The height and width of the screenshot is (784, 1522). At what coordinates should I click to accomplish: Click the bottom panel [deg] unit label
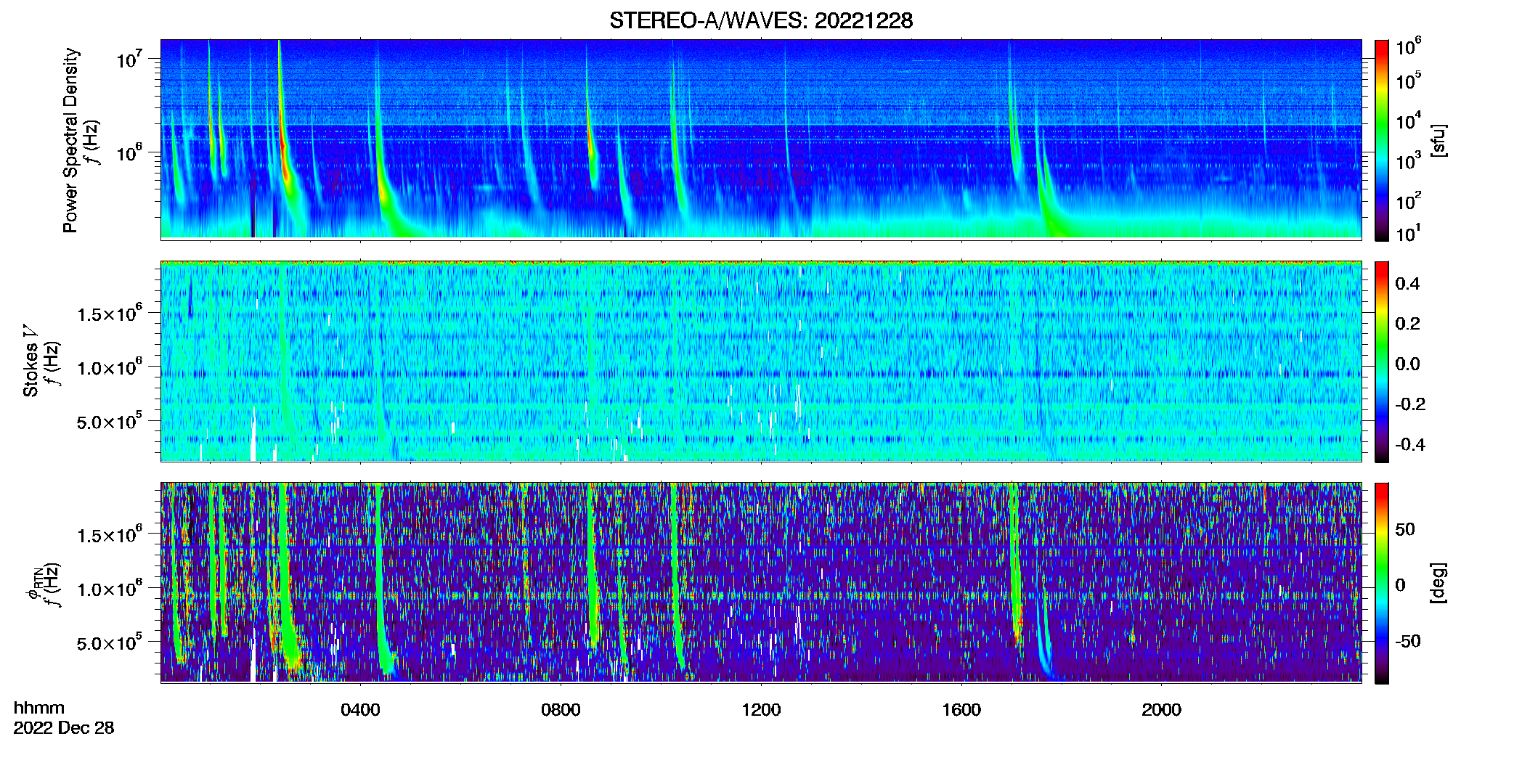(x=1438, y=583)
